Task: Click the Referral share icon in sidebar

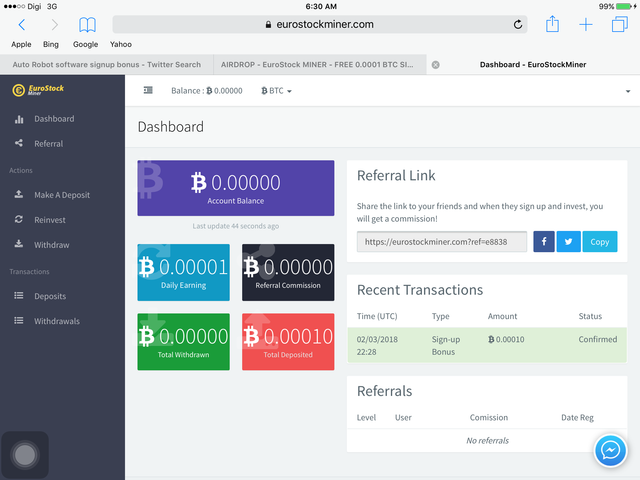Action: point(19,143)
